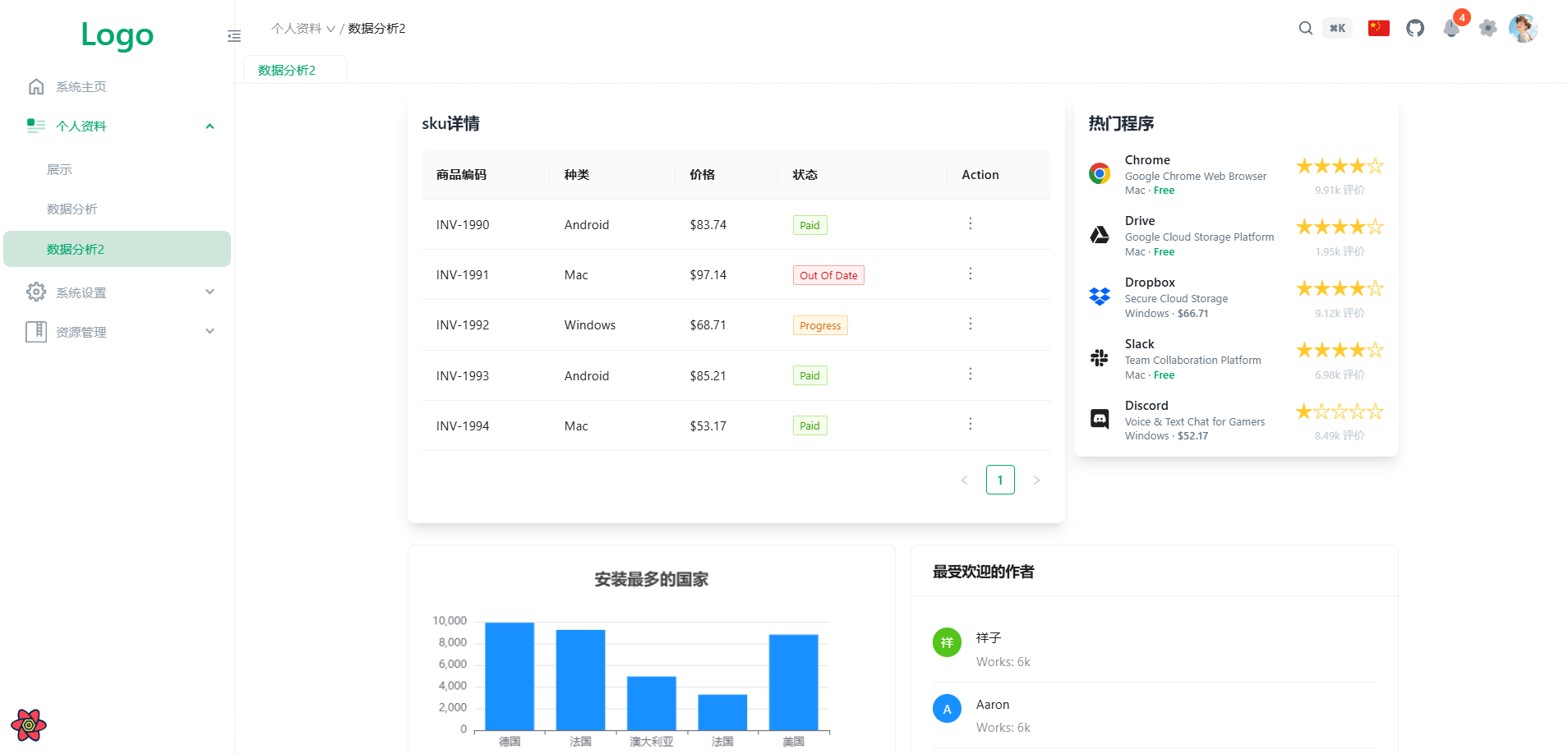Open the GitHub icon in the header
Image resolution: width=1568 pixels, height=754 pixels.
1415,28
